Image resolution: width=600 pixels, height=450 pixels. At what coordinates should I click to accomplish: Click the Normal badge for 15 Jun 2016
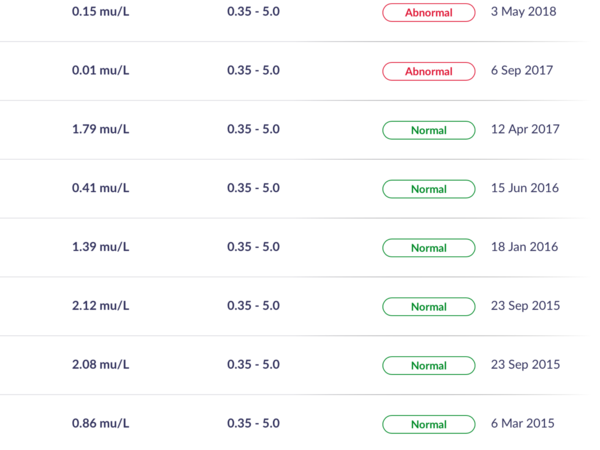429,189
